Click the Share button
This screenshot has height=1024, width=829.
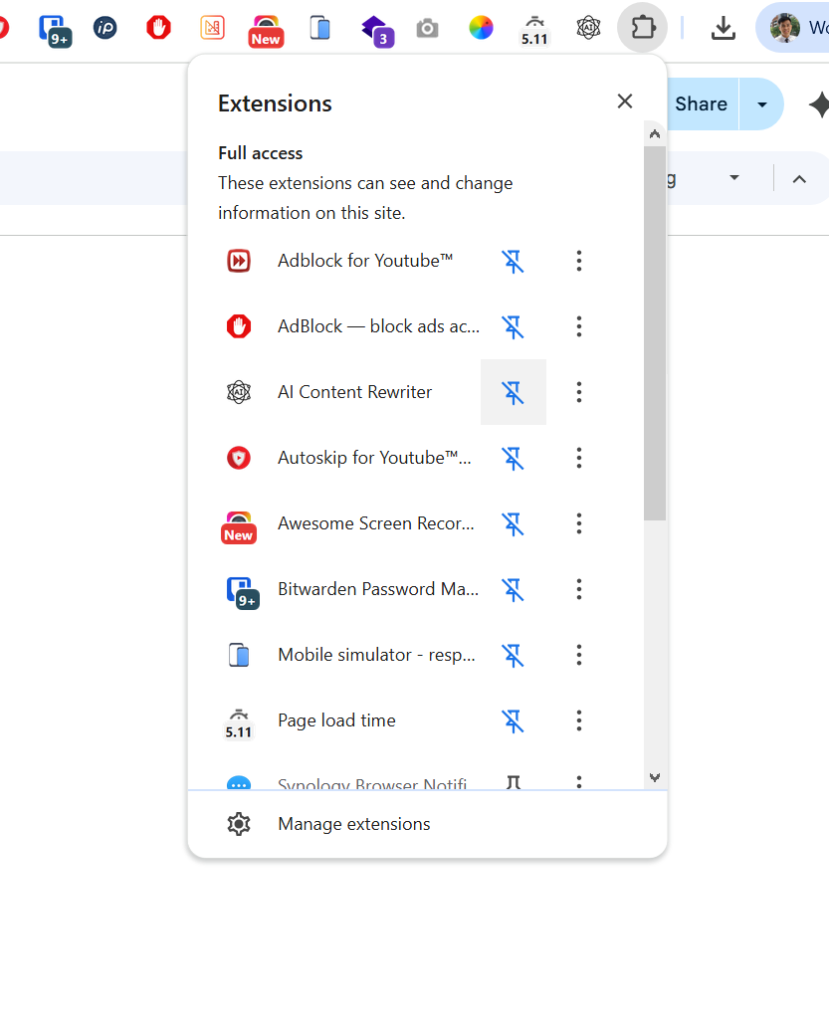pyautogui.click(x=700, y=103)
